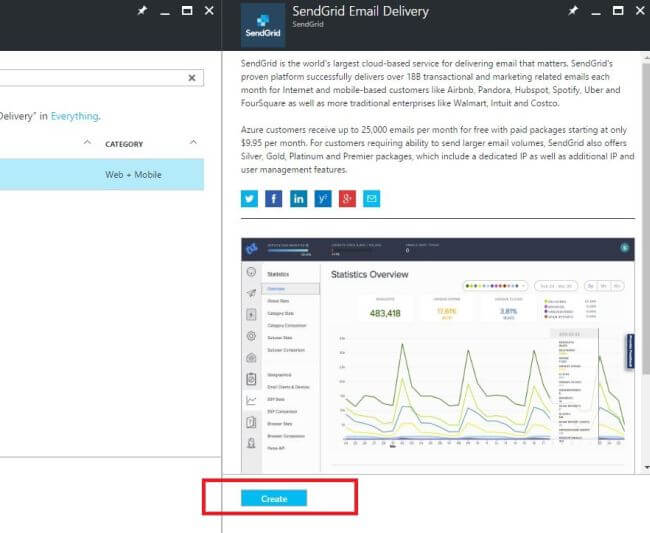Minimize the left search blade
The image size is (650, 533).
165,13
